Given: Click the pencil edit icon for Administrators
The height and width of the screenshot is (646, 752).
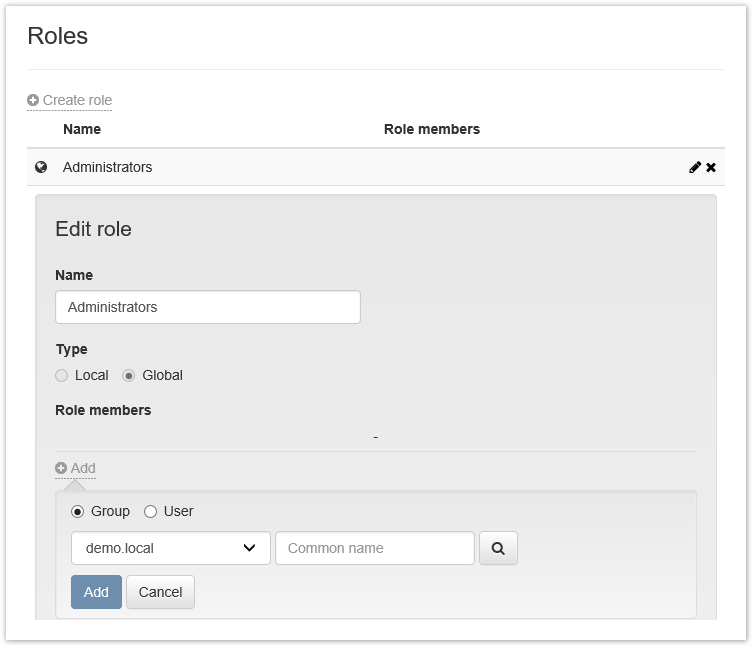Looking at the screenshot, I should 695,168.
